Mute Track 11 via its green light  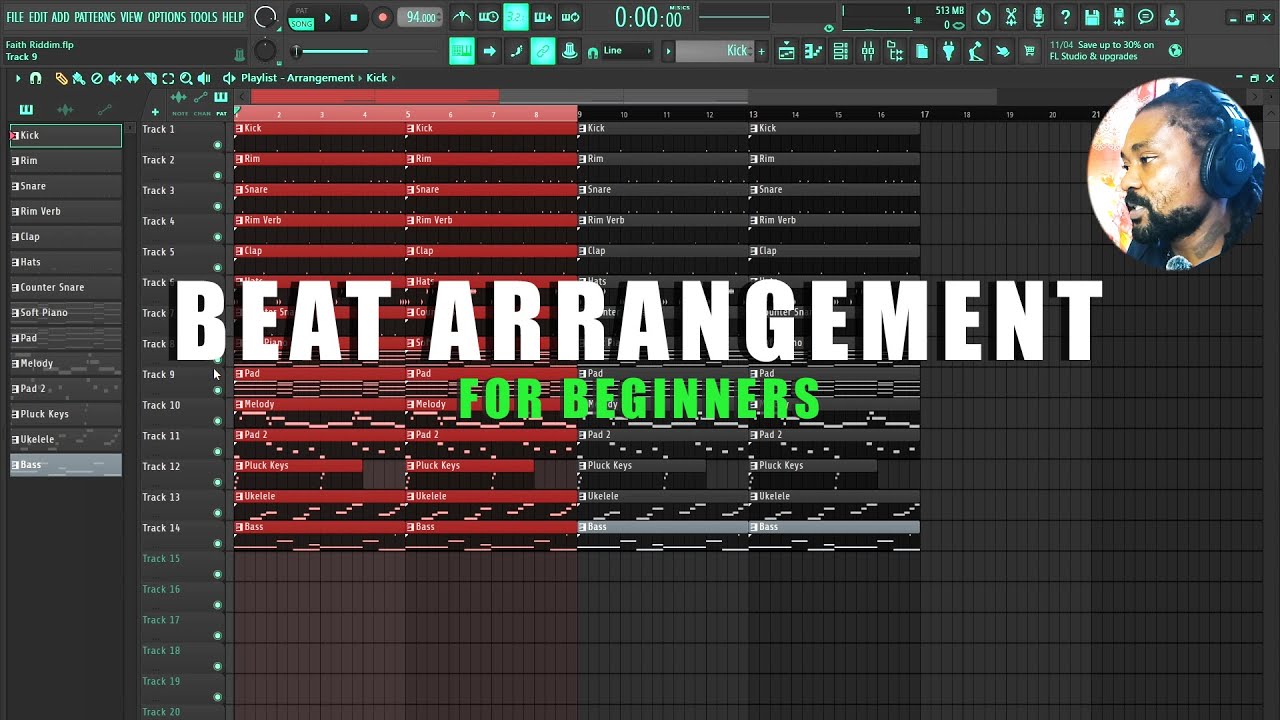click(x=217, y=452)
